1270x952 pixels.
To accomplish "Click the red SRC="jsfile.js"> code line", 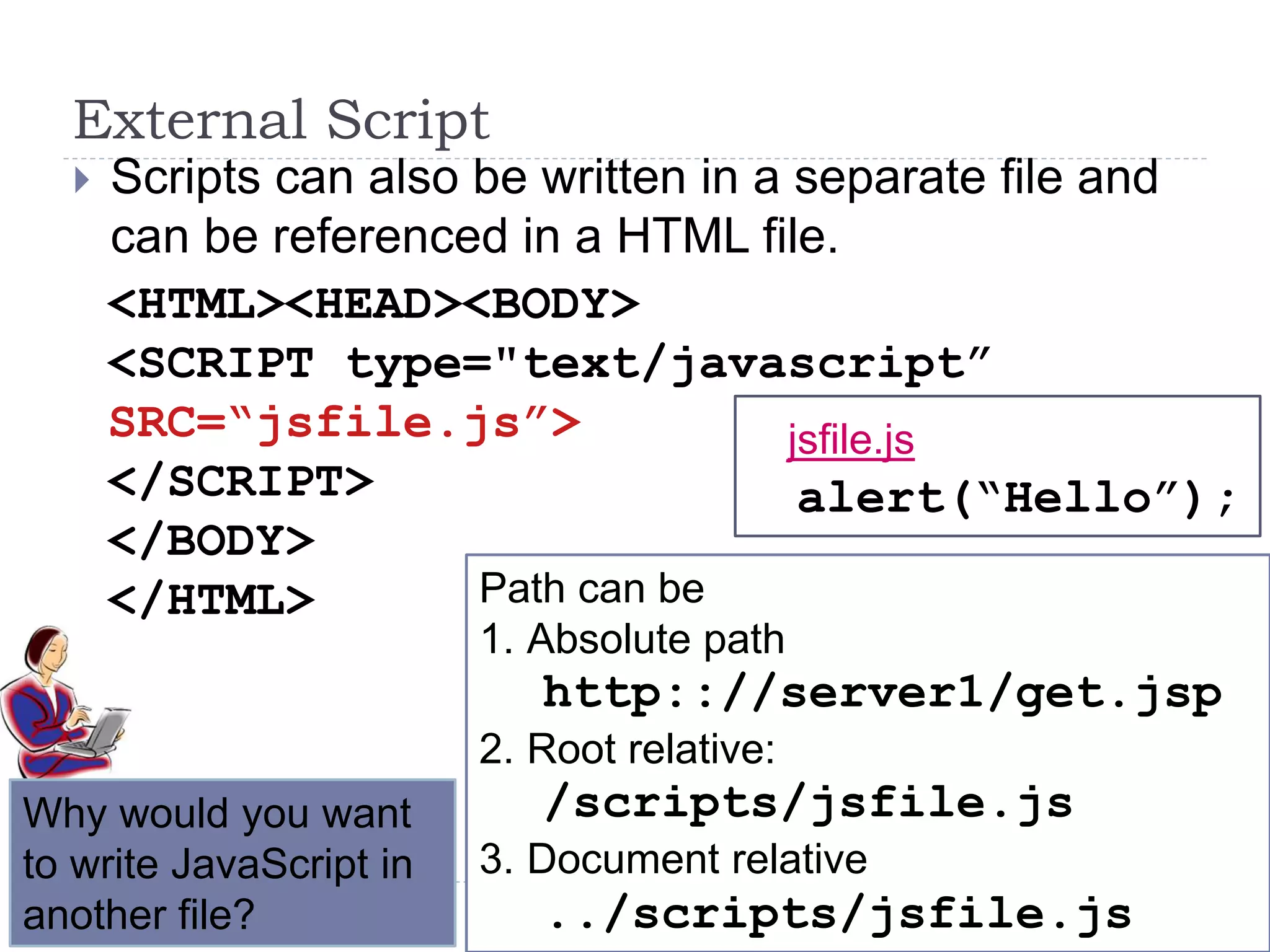I will pos(345,423).
